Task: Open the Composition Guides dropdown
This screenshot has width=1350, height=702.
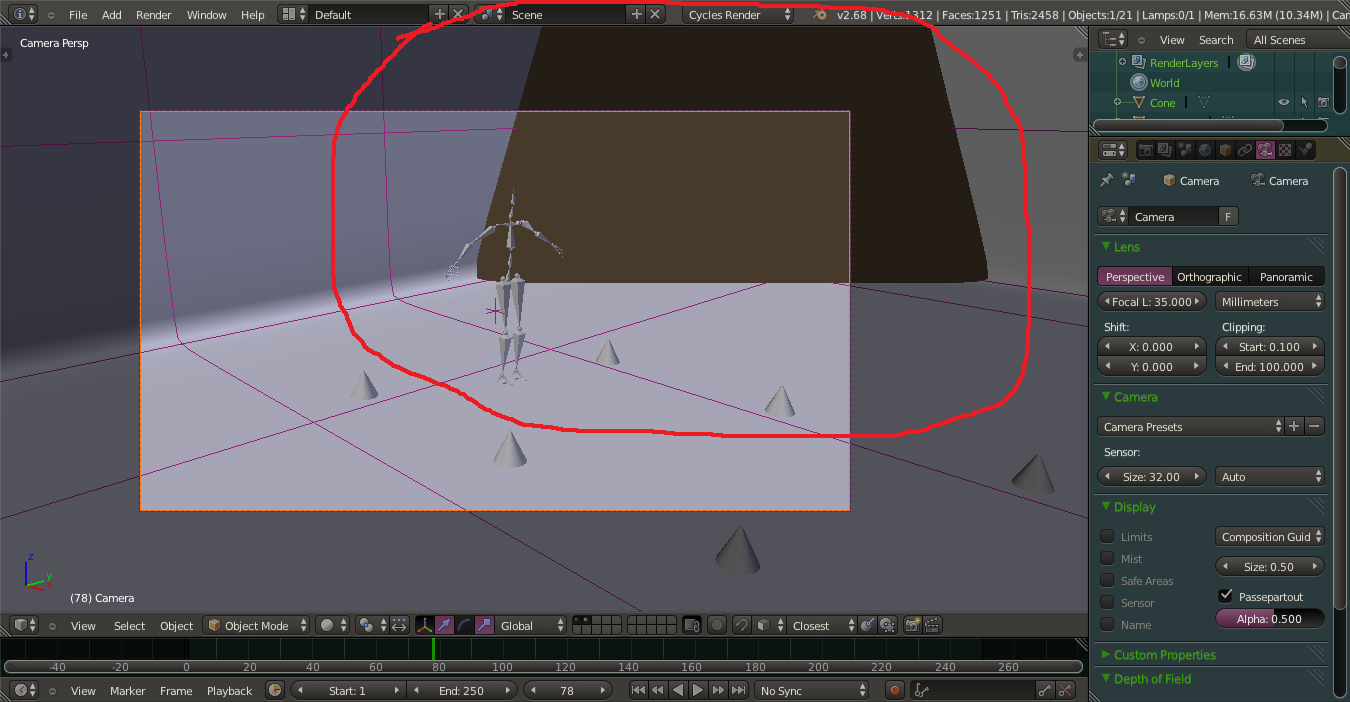Action: click(x=1270, y=536)
